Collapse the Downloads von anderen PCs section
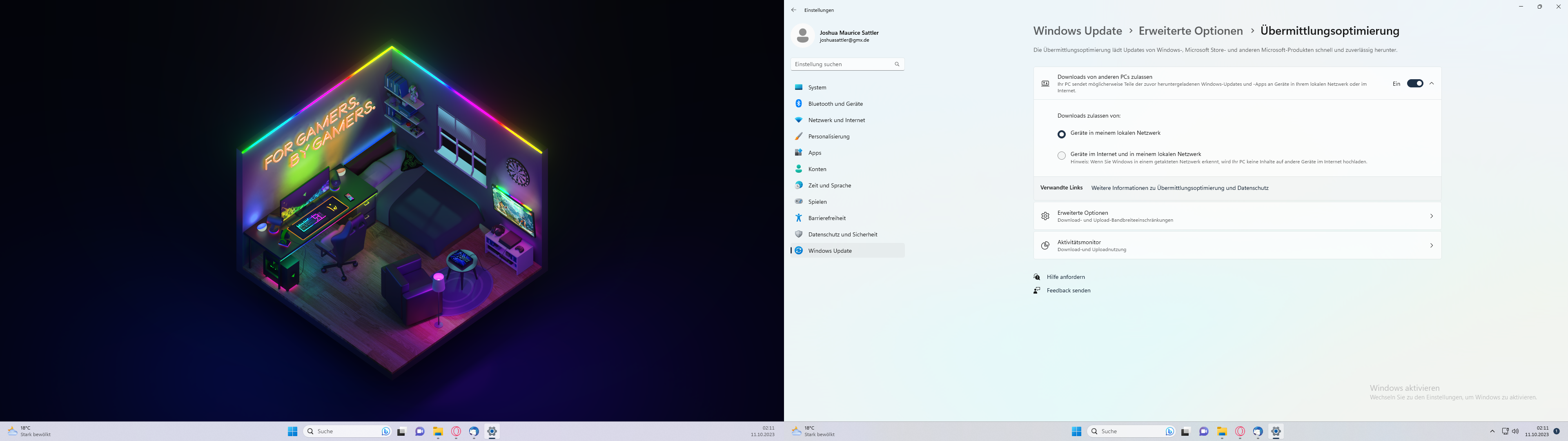 click(x=1432, y=83)
